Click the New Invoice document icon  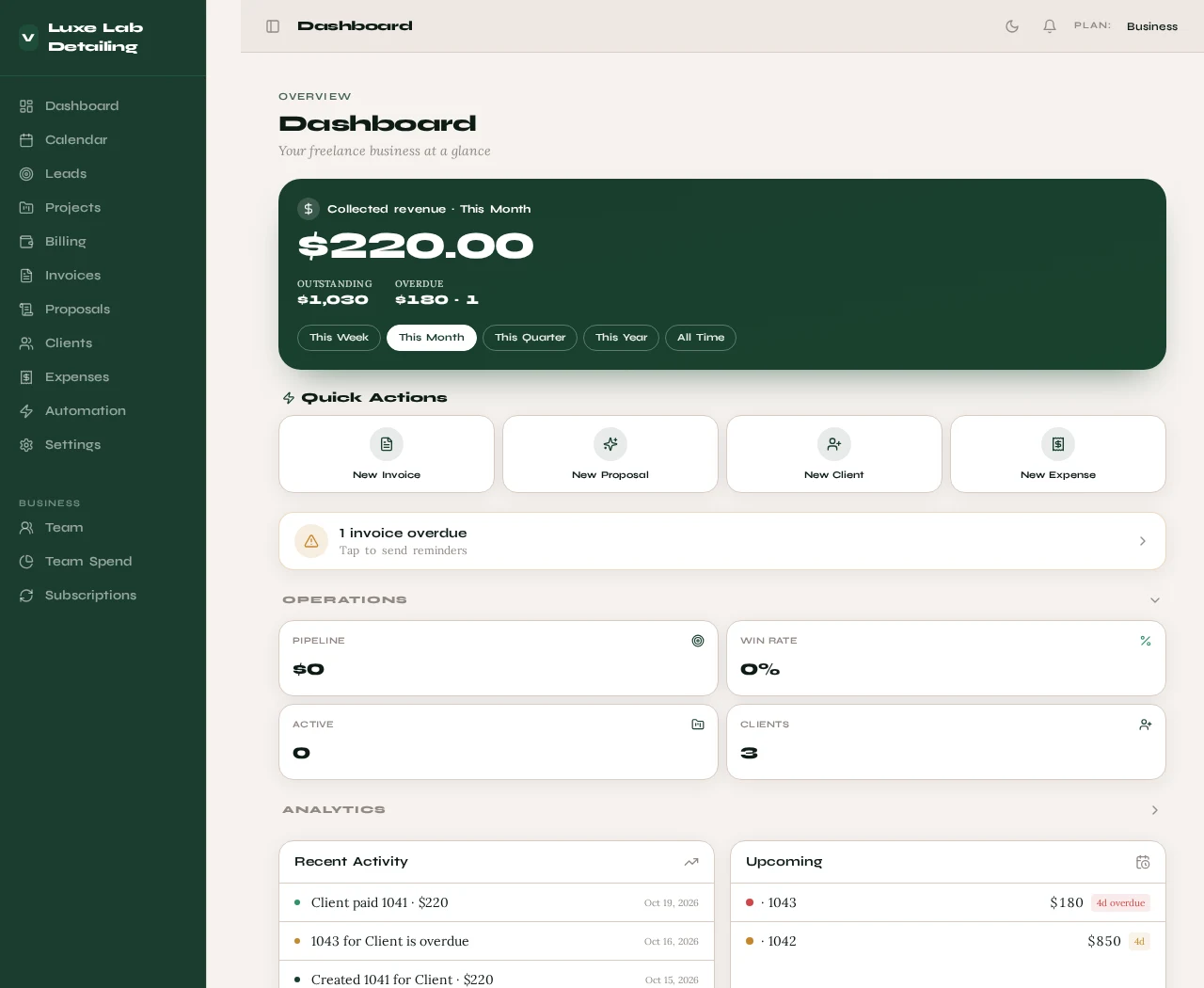[x=387, y=444]
